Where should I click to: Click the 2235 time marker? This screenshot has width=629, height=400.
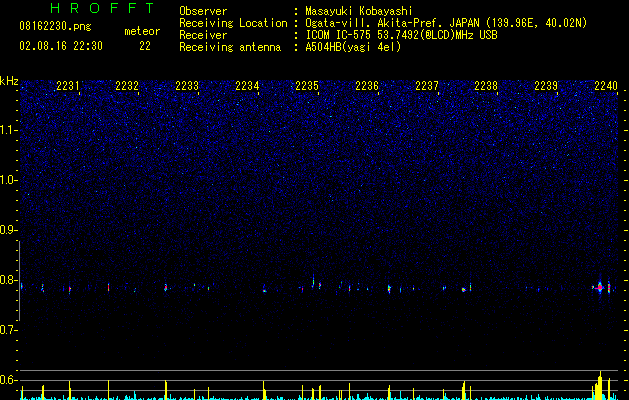pos(307,86)
